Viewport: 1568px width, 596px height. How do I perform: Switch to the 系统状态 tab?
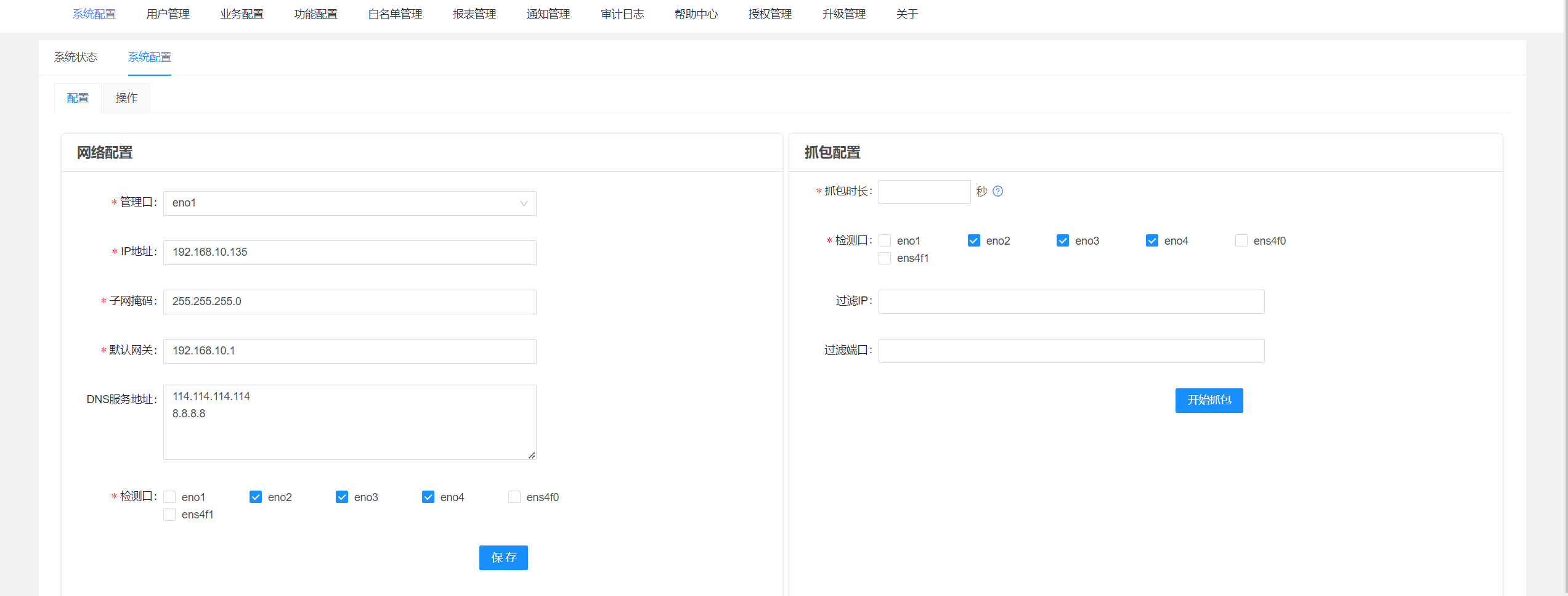(x=75, y=57)
